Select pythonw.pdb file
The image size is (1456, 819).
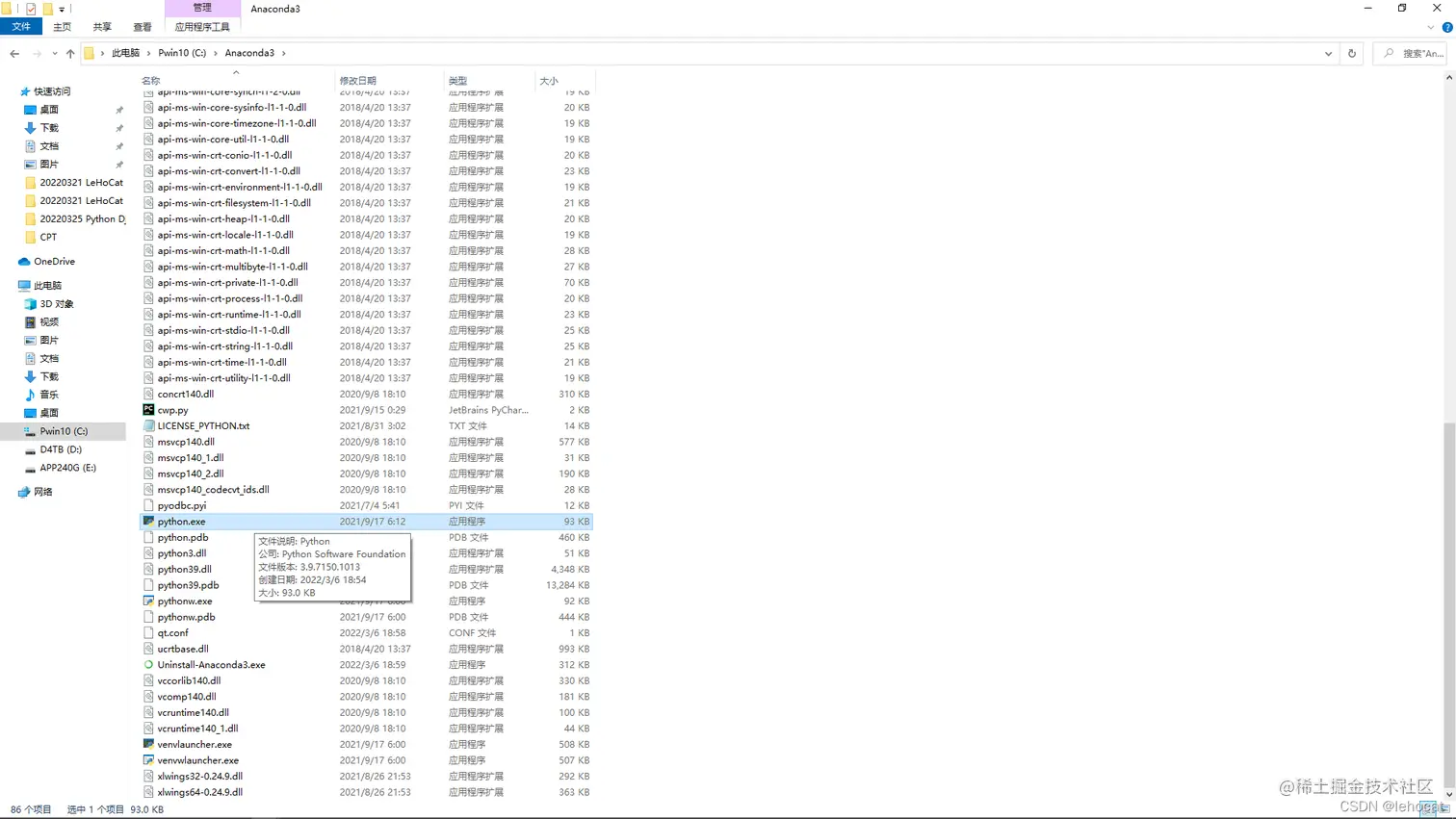tap(186, 617)
